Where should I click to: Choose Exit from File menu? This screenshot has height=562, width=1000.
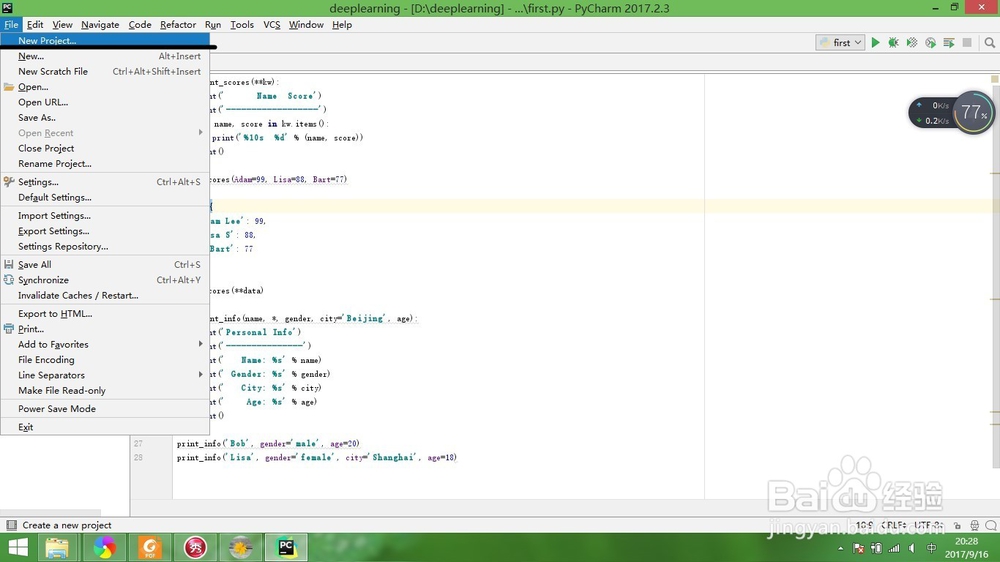(x=105, y=427)
